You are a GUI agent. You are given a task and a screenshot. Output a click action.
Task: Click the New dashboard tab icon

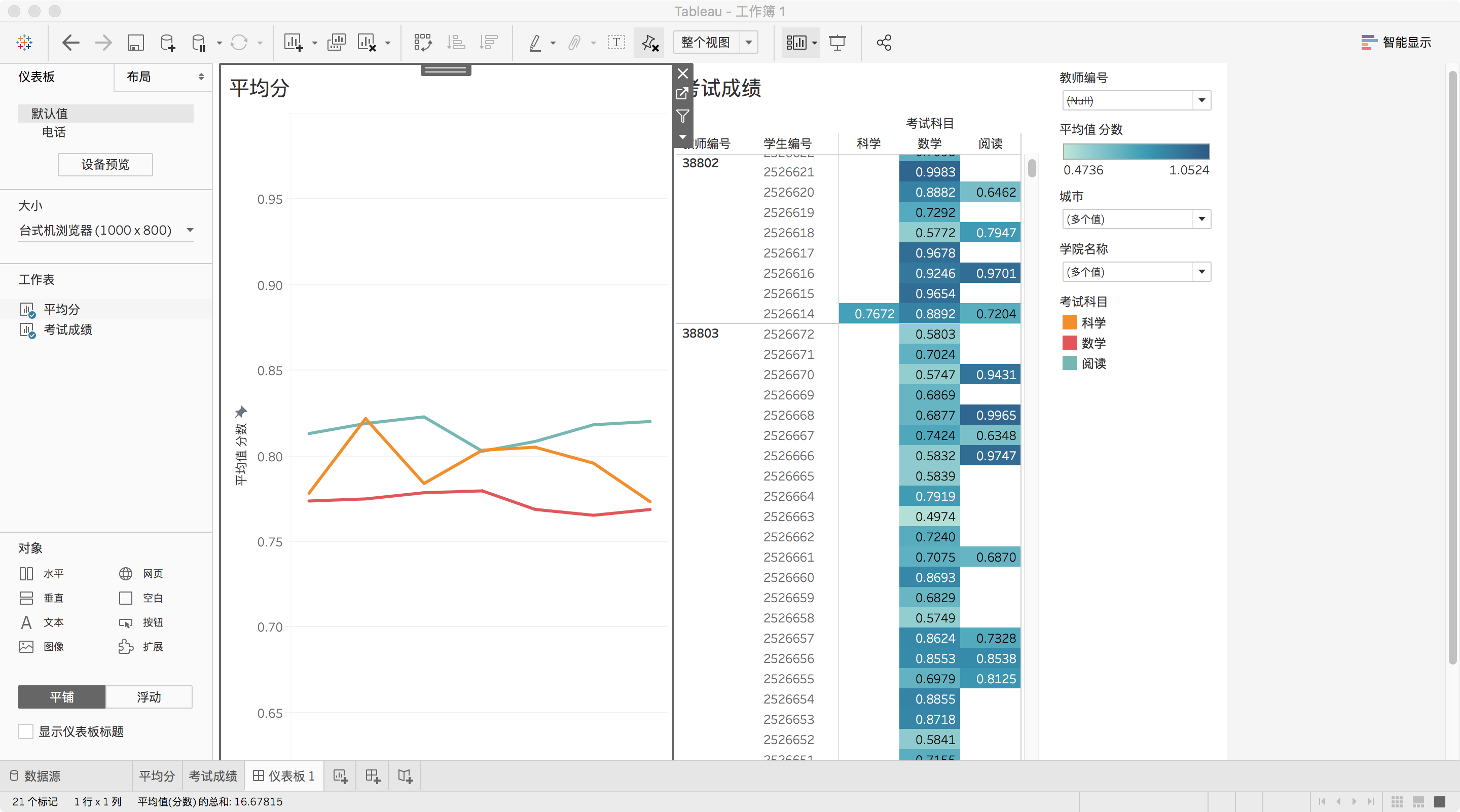(373, 776)
